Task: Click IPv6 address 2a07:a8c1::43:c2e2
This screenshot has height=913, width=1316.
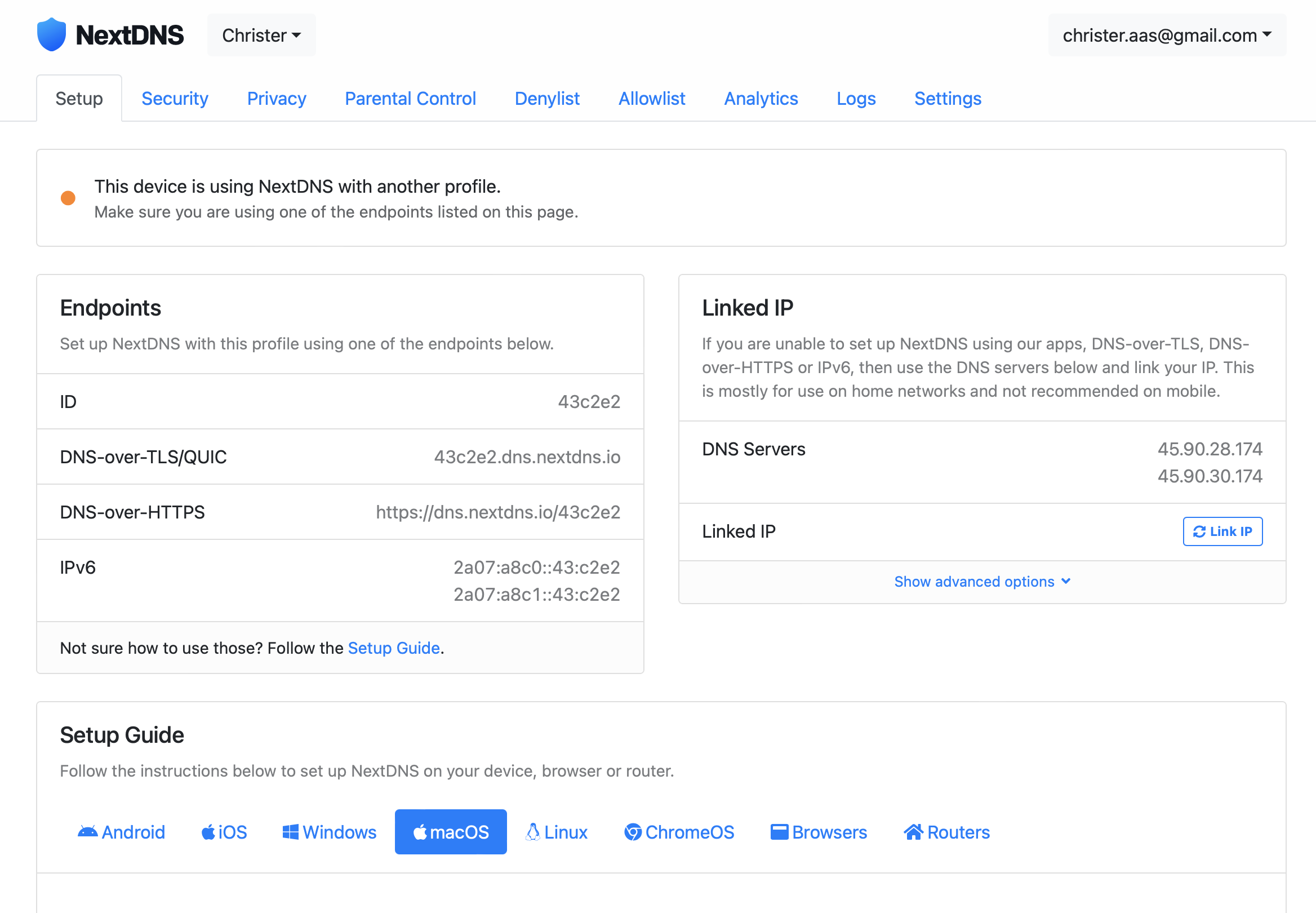Action: pyautogui.click(x=537, y=595)
